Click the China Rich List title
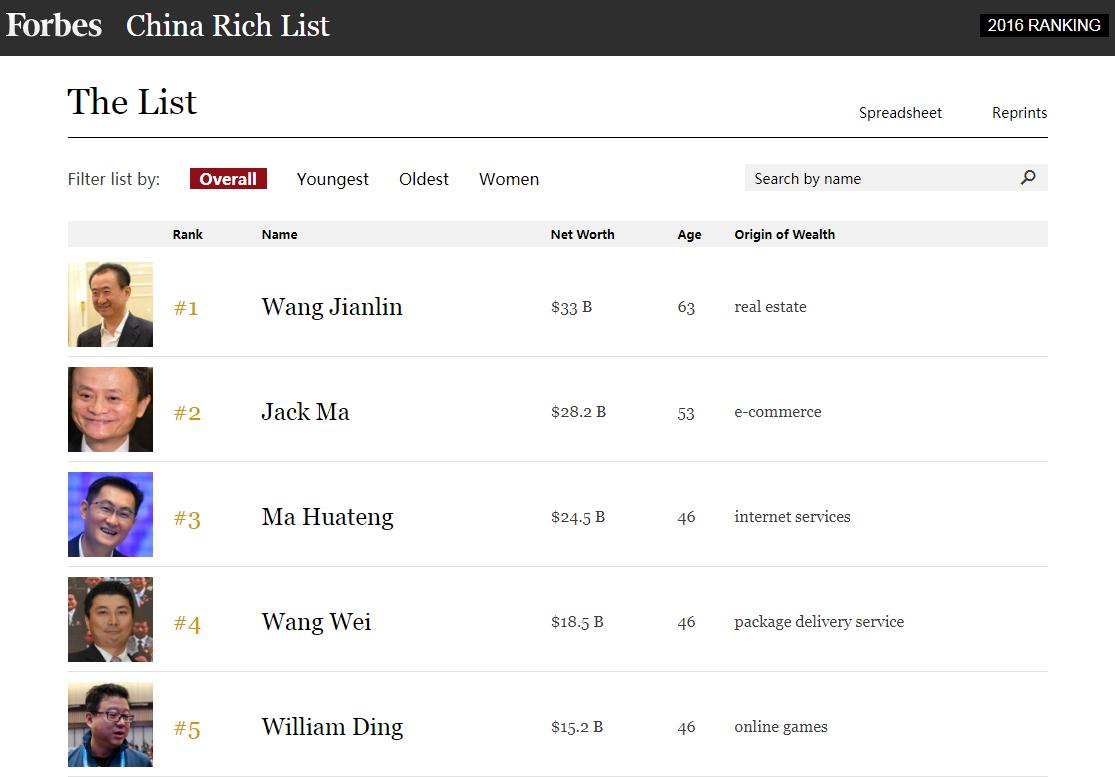This screenshot has width=1115, height=777. [228, 26]
